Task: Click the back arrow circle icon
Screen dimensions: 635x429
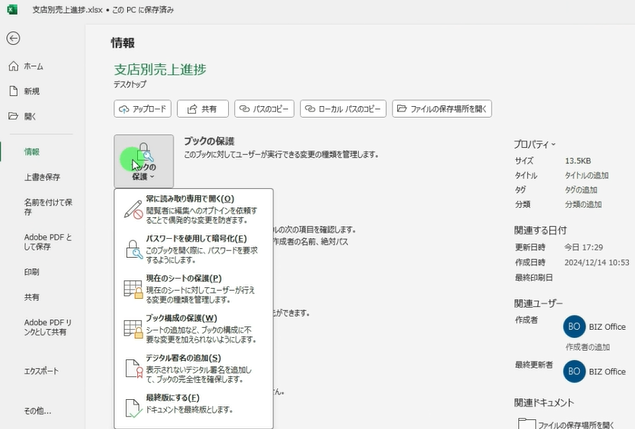Action: click(x=13, y=38)
